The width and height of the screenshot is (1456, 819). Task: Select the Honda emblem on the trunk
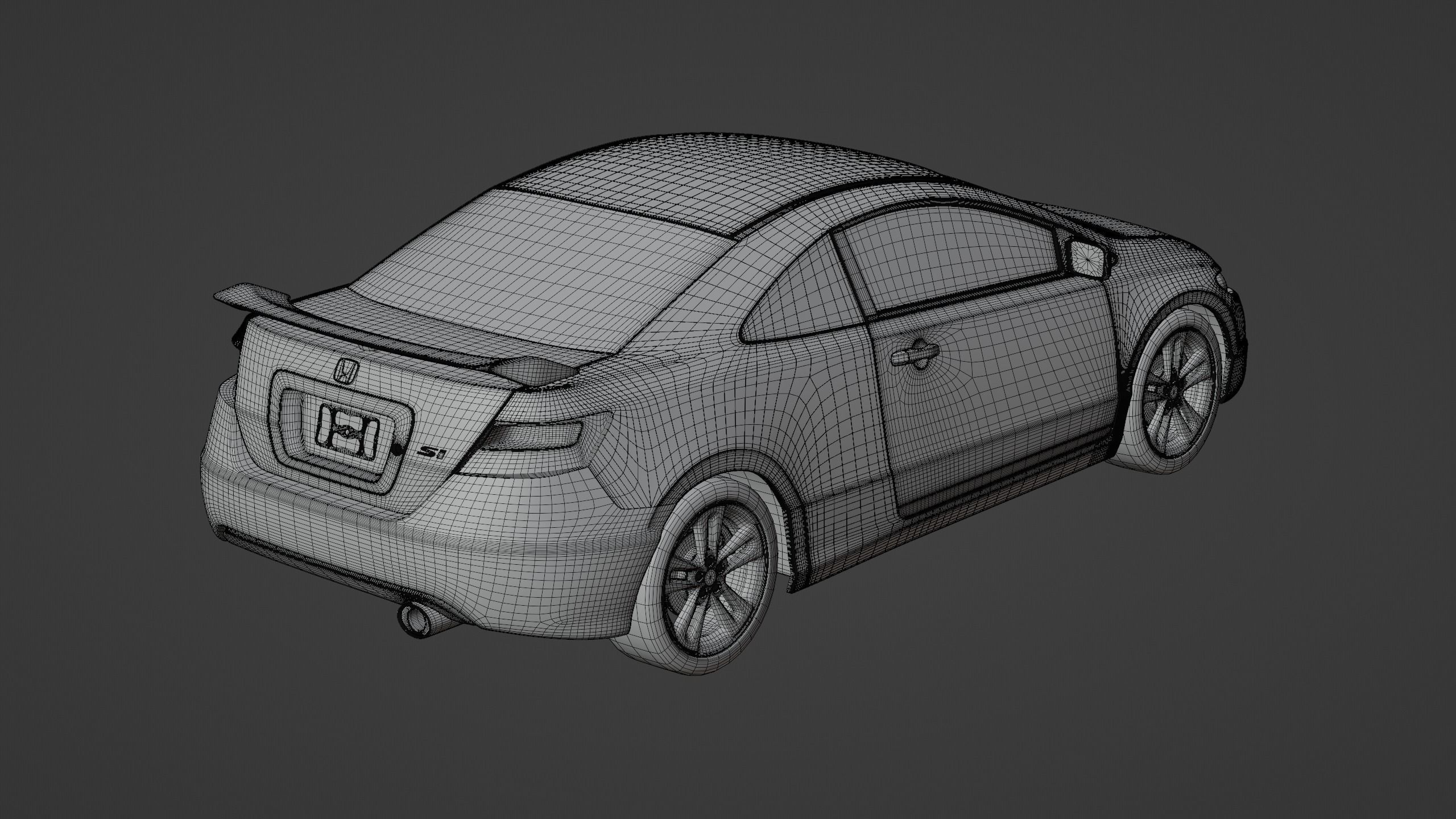point(346,372)
